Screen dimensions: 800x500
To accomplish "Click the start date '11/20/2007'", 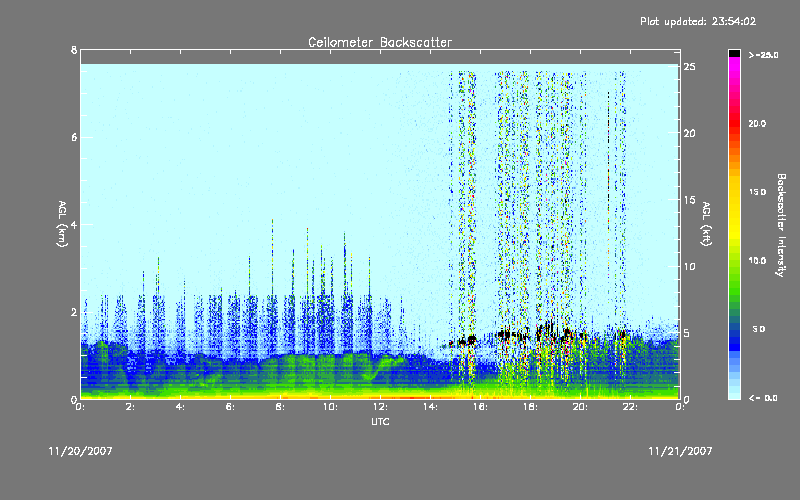I will (x=80, y=451).
